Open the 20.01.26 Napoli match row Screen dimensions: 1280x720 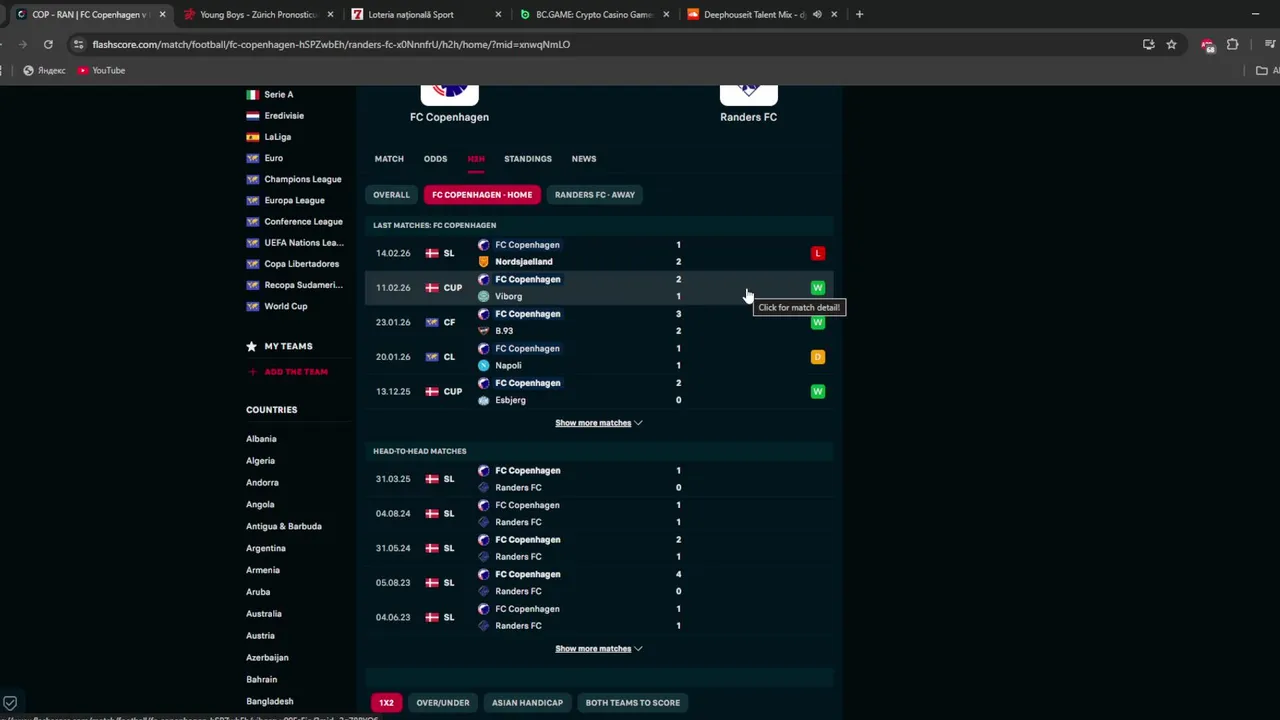(x=599, y=357)
